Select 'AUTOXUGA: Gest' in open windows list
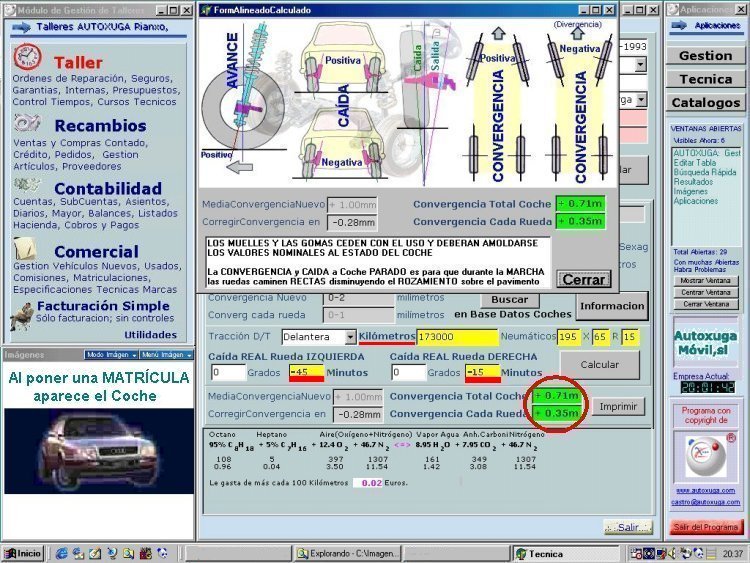 (x=706, y=153)
